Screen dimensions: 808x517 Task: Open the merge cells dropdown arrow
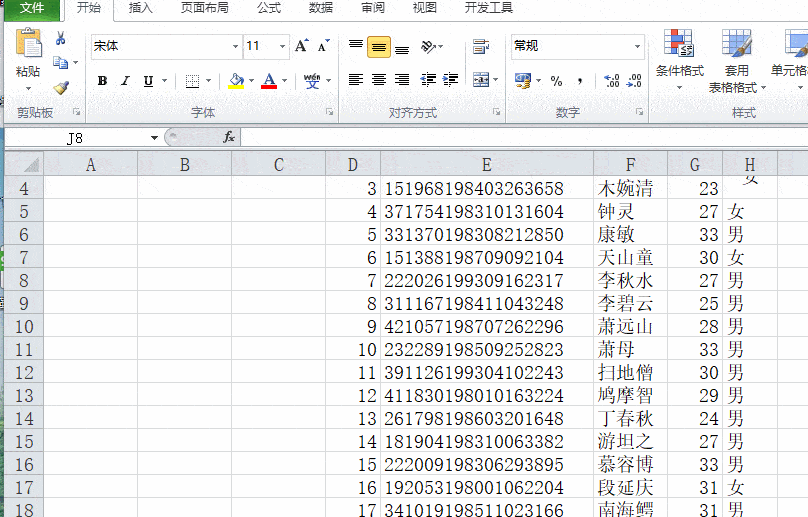[x=496, y=80]
